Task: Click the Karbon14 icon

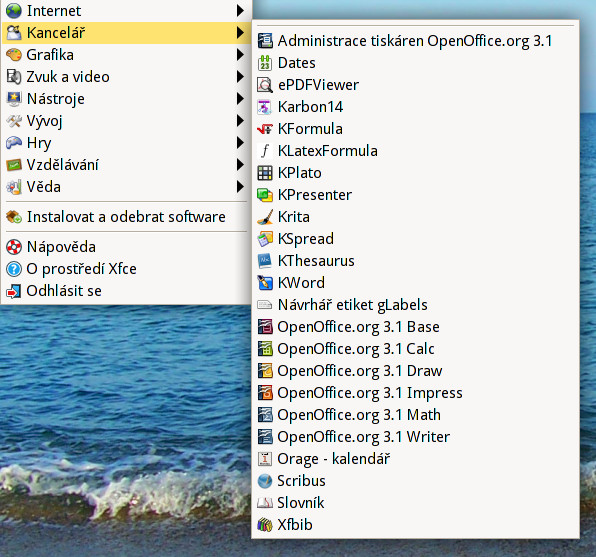Action: (265, 107)
